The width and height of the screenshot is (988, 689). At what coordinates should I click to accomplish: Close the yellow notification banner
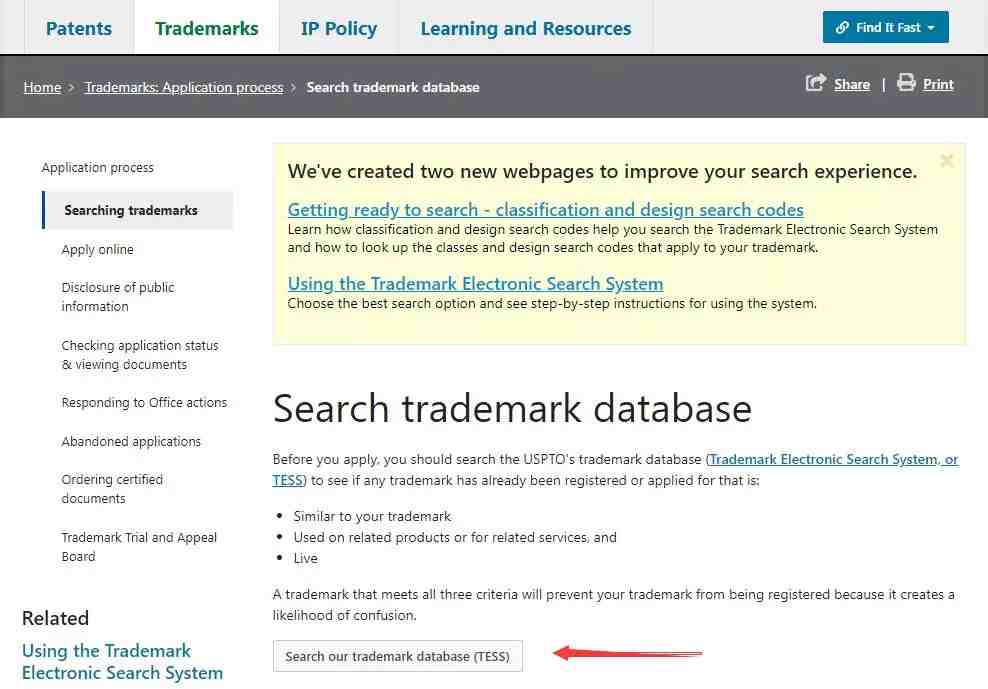click(946, 161)
